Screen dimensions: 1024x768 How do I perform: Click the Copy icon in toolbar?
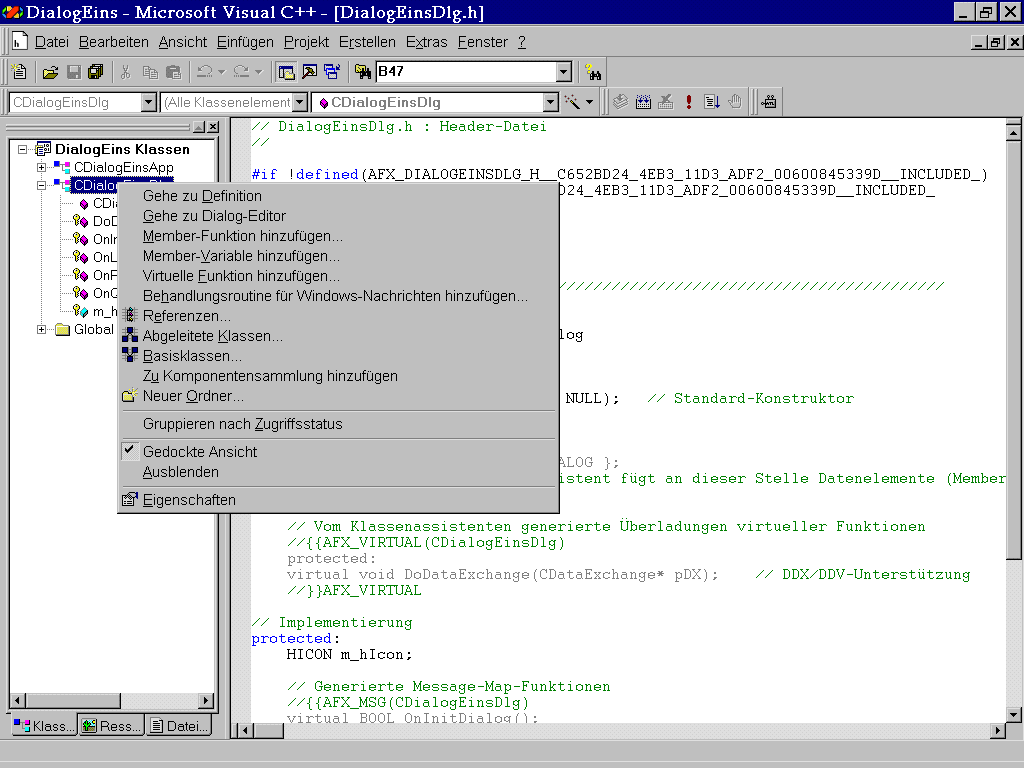[x=150, y=72]
